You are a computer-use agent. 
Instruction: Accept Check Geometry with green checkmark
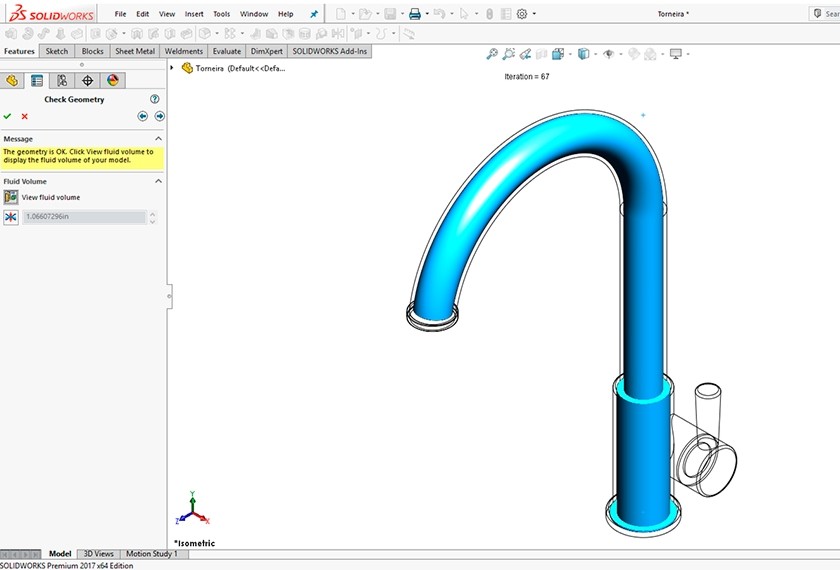pyautogui.click(x=8, y=116)
